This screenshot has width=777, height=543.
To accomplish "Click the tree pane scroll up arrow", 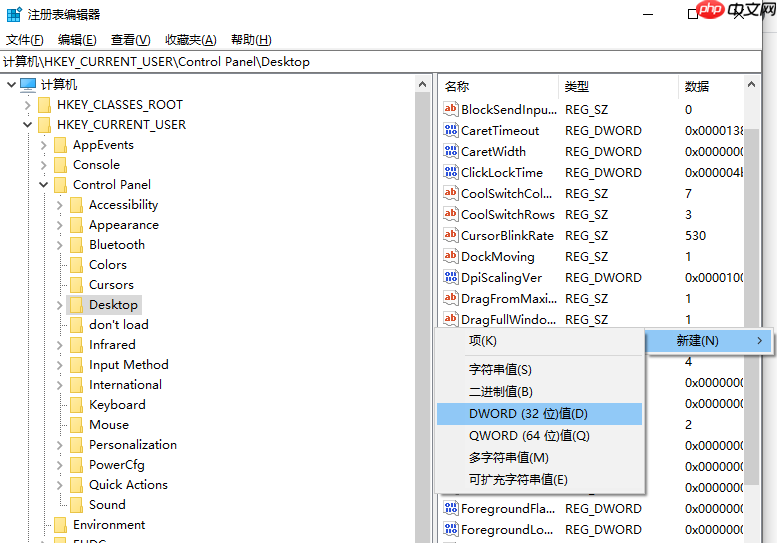I will click(x=423, y=84).
